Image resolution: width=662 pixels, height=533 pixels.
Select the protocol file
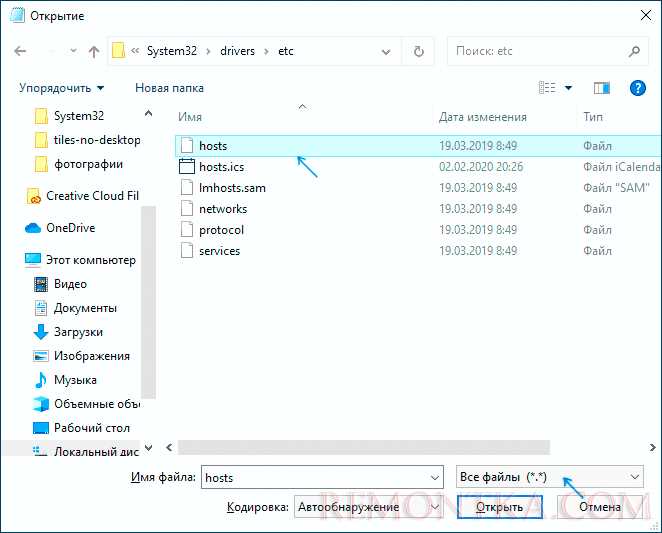click(418, 230)
